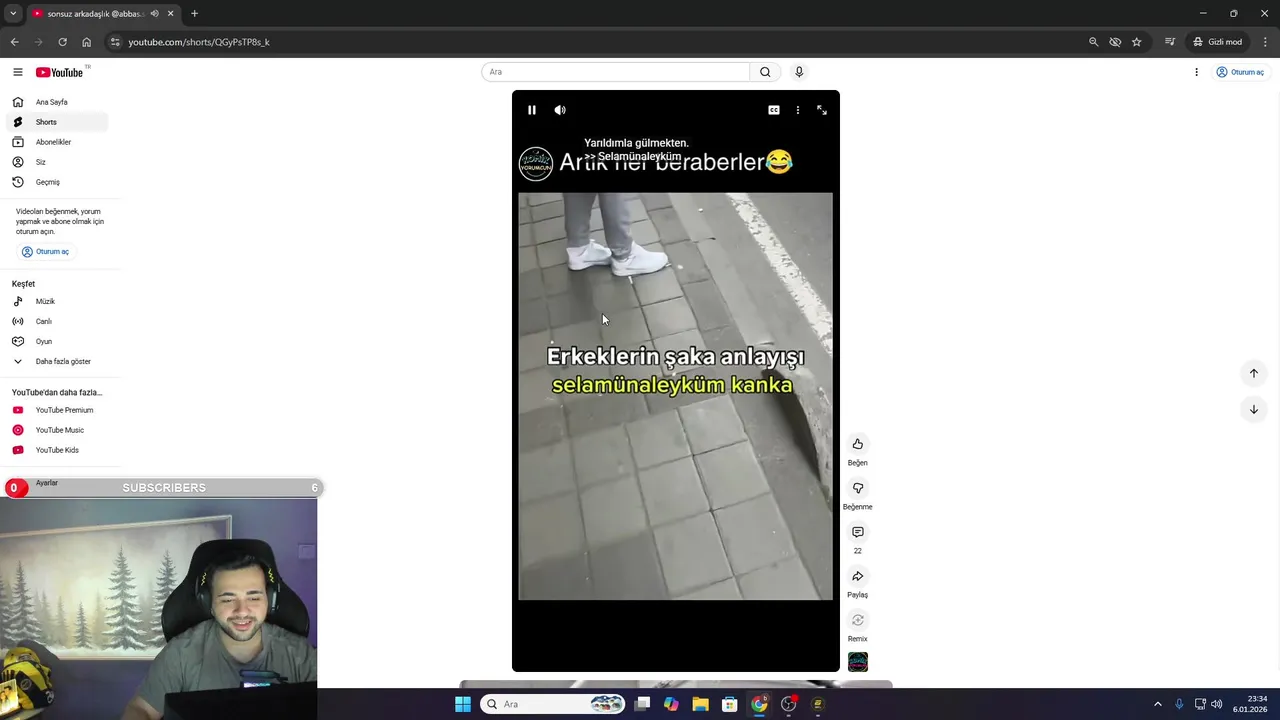
Task: Open a new browser tab
Action: tap(194, 14)
